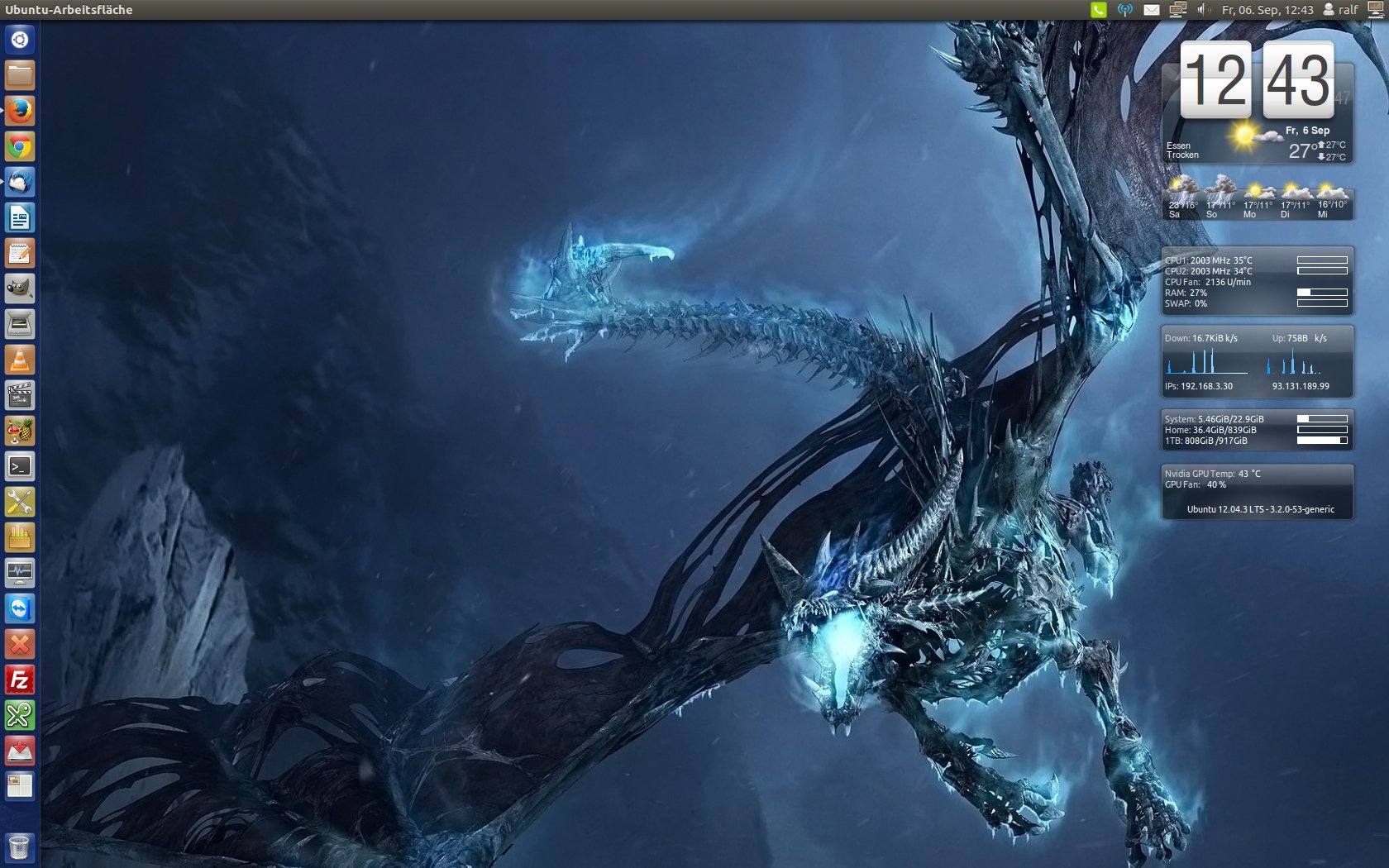Launch VLC media player
Image resolution: width=1389 pixels, height=868 pixels.
pyautogui.click(x=20, y=360)
